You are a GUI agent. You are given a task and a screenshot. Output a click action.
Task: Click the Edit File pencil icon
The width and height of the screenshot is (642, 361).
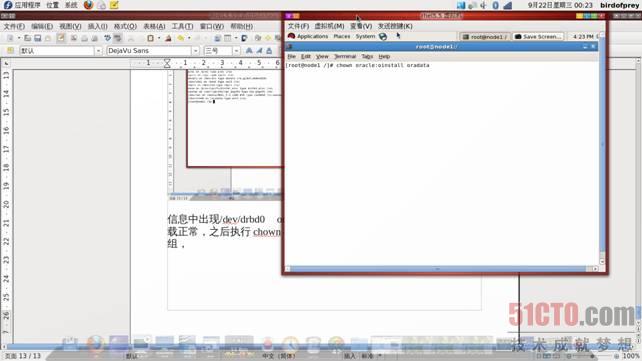coord(61,38)
